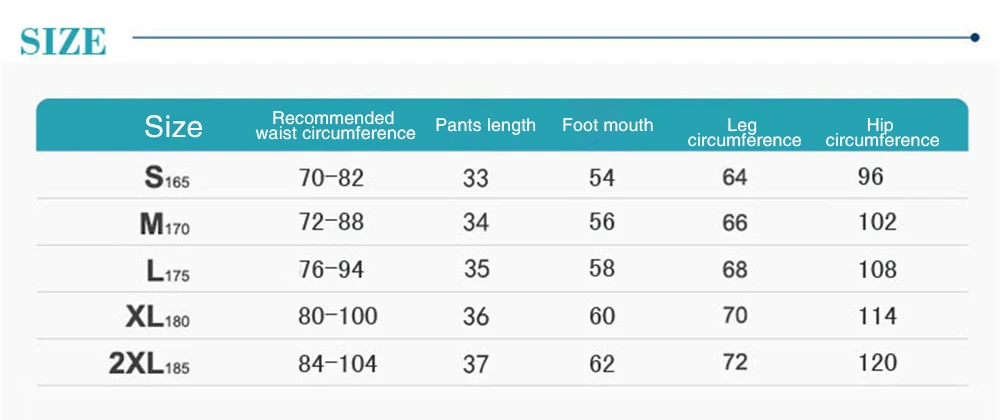Pick the XL 180 size row label

(x=158, y=317)
